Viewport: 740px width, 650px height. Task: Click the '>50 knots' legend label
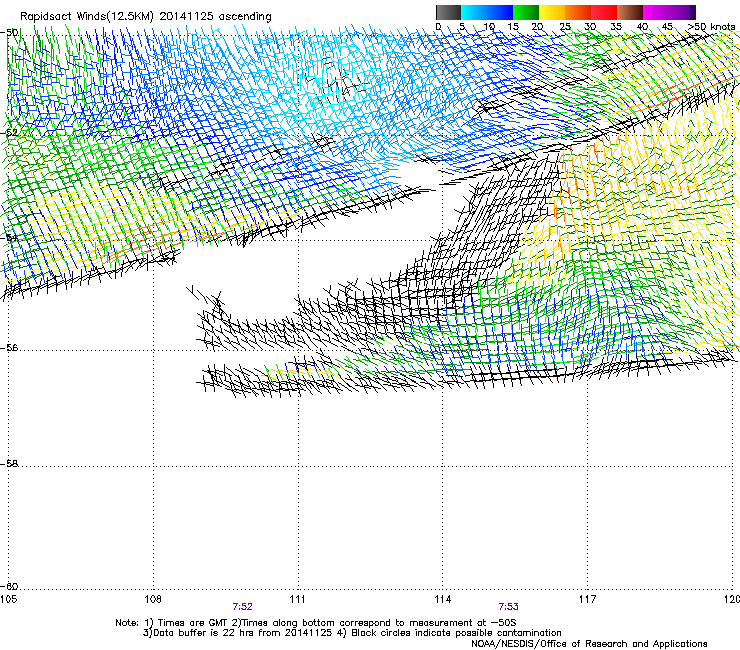(x=711, y=27)
